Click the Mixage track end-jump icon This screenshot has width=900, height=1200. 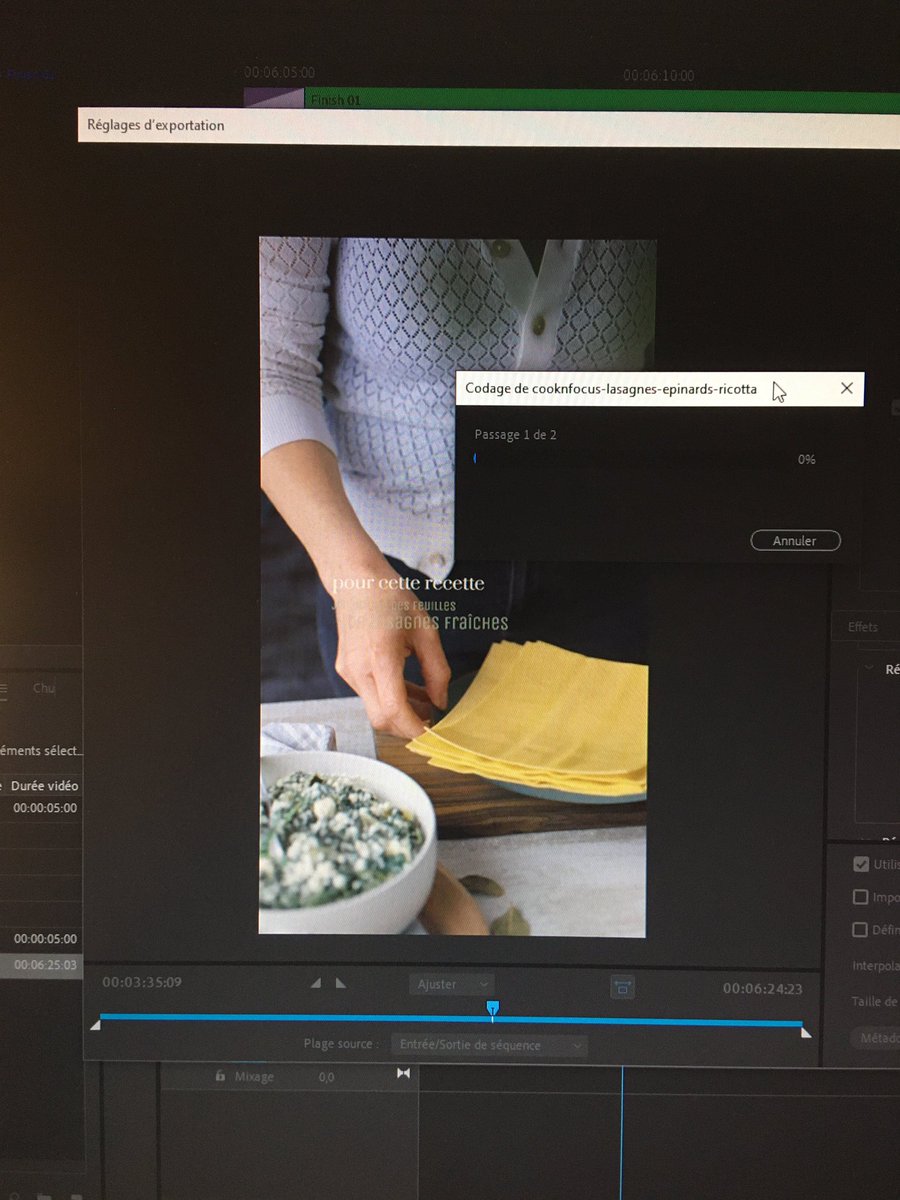coord(403,1073)
